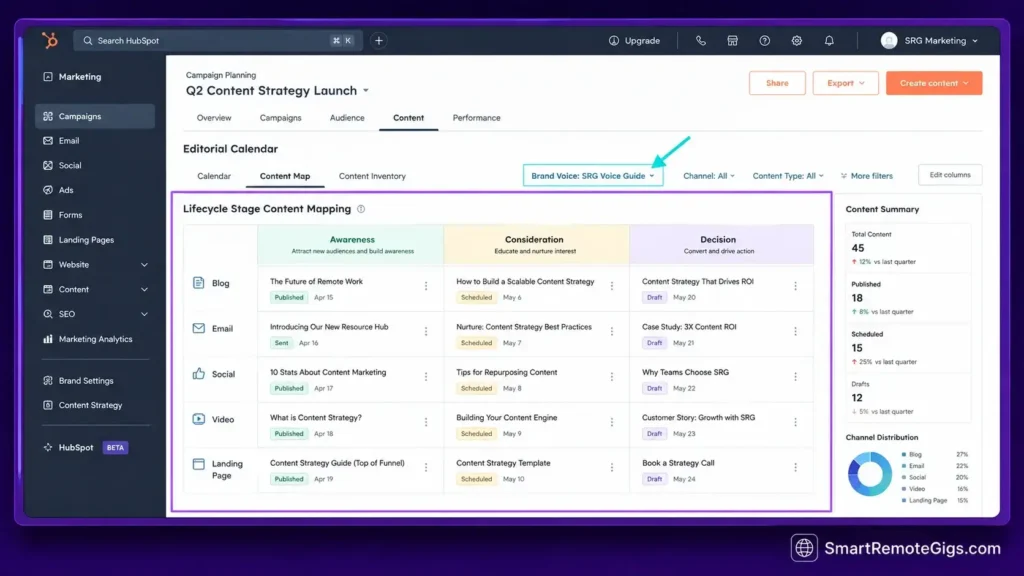Click the Upgrade link

(x=635, y=40)
